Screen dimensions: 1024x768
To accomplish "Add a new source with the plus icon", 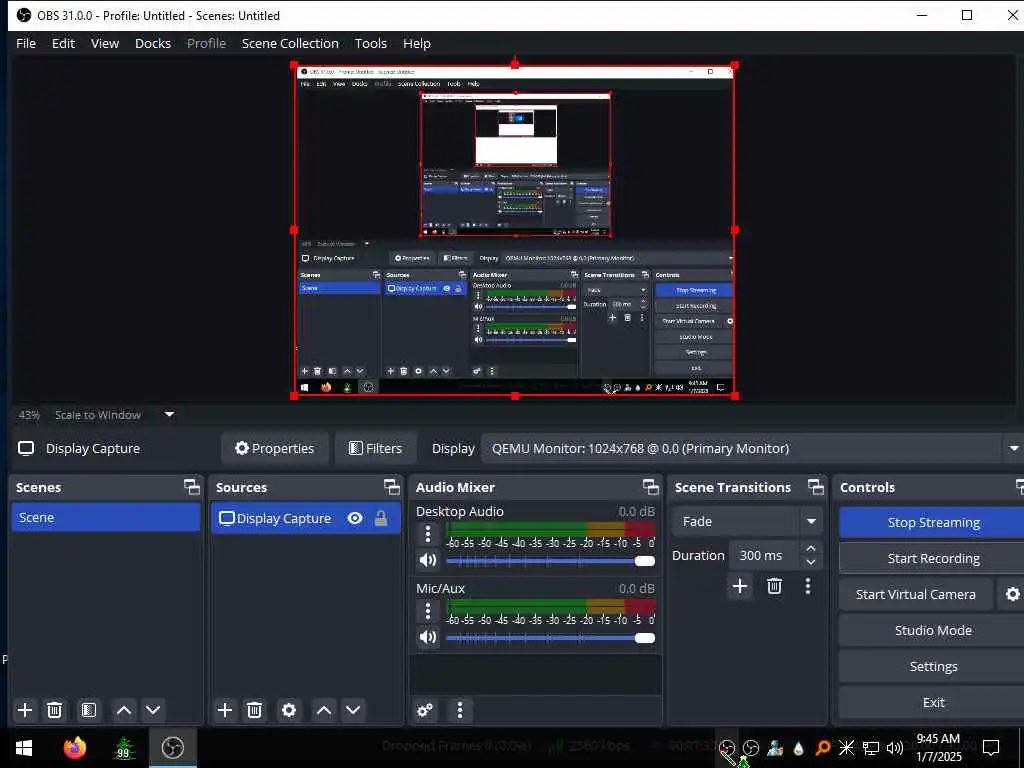I will click(x=225, y=710).
